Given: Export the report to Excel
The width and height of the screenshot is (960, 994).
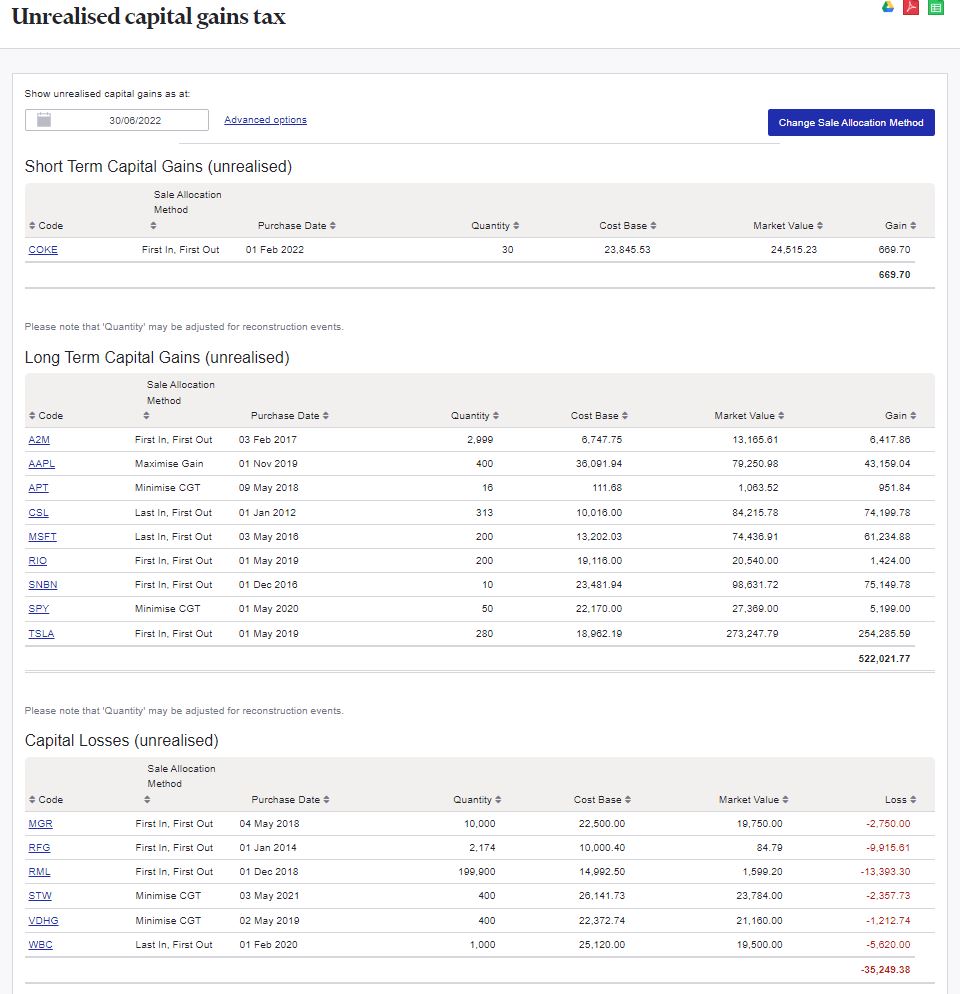Looking at the screenshot, I should click(936, 8).
